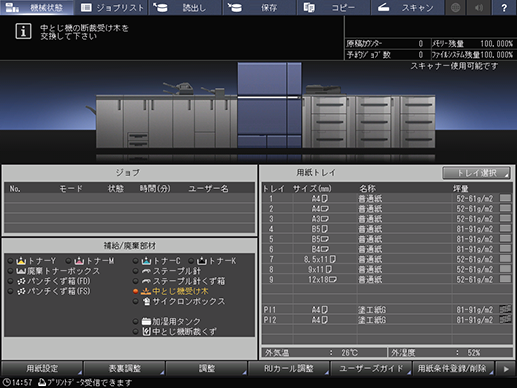
Task: Click tray 5 paper level indicator
Action: tap(505, 239)
